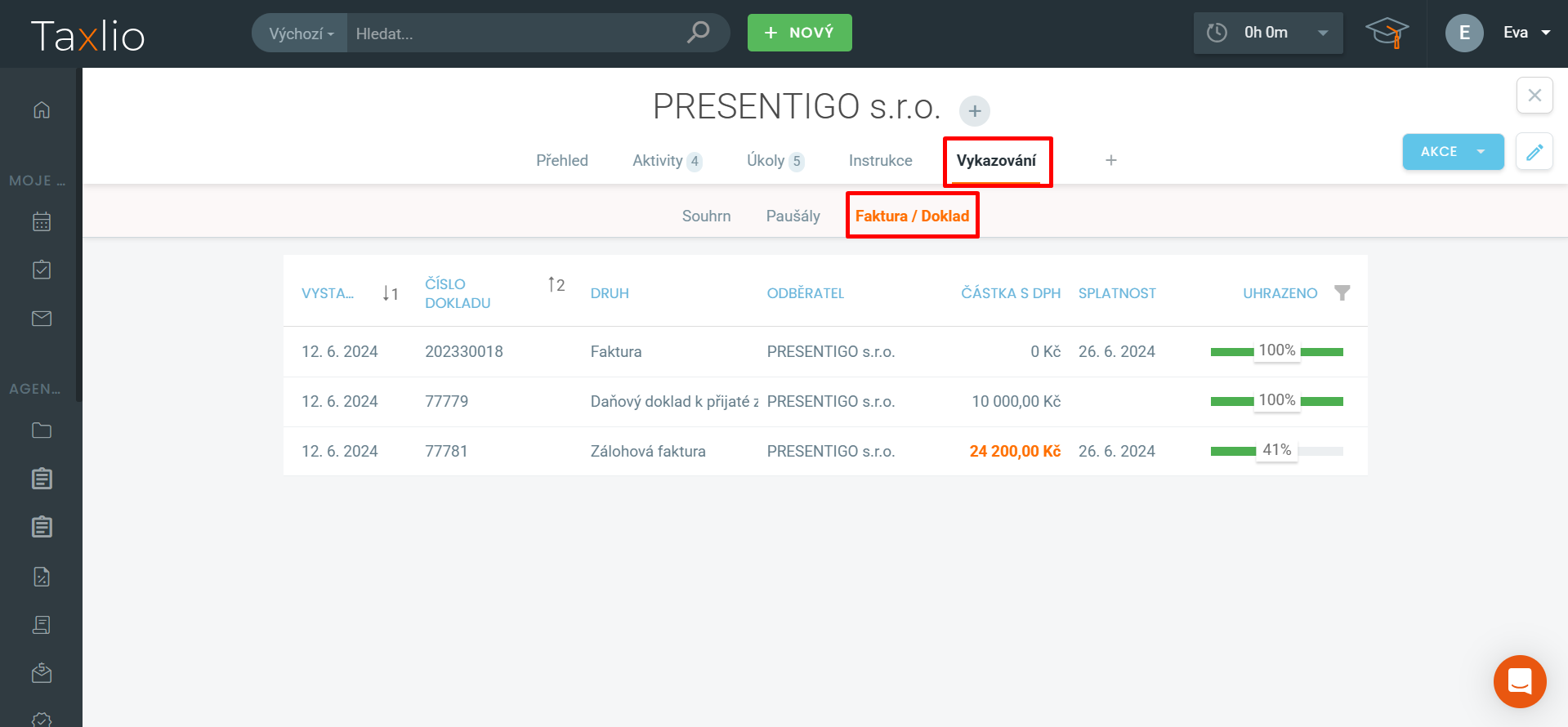Add a new tab with plus icon
This screenshot has width=1568, height=727.
point(1111,160)
